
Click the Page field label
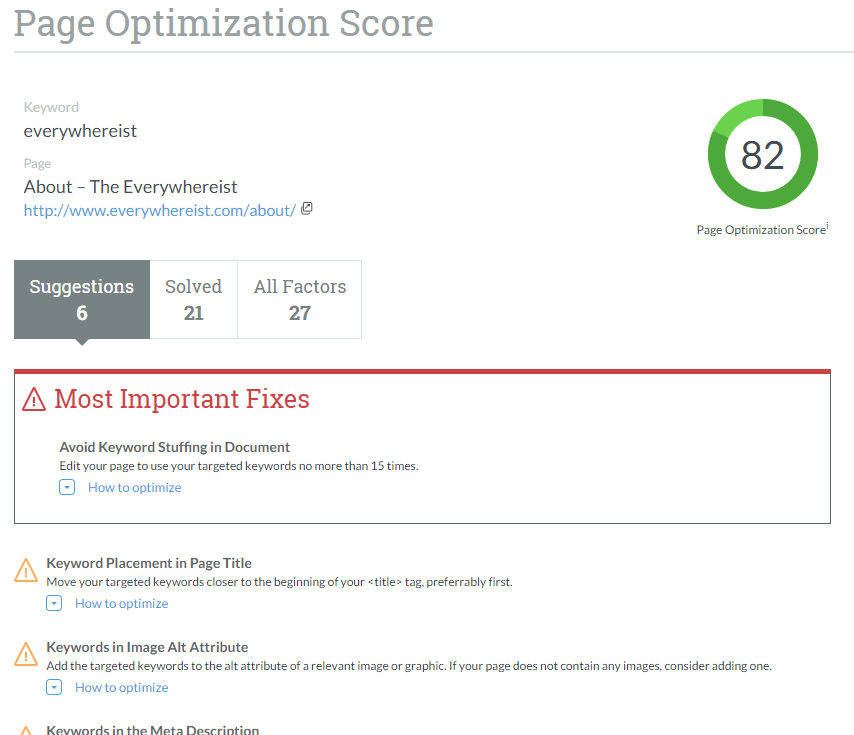[x=37, y=163]
